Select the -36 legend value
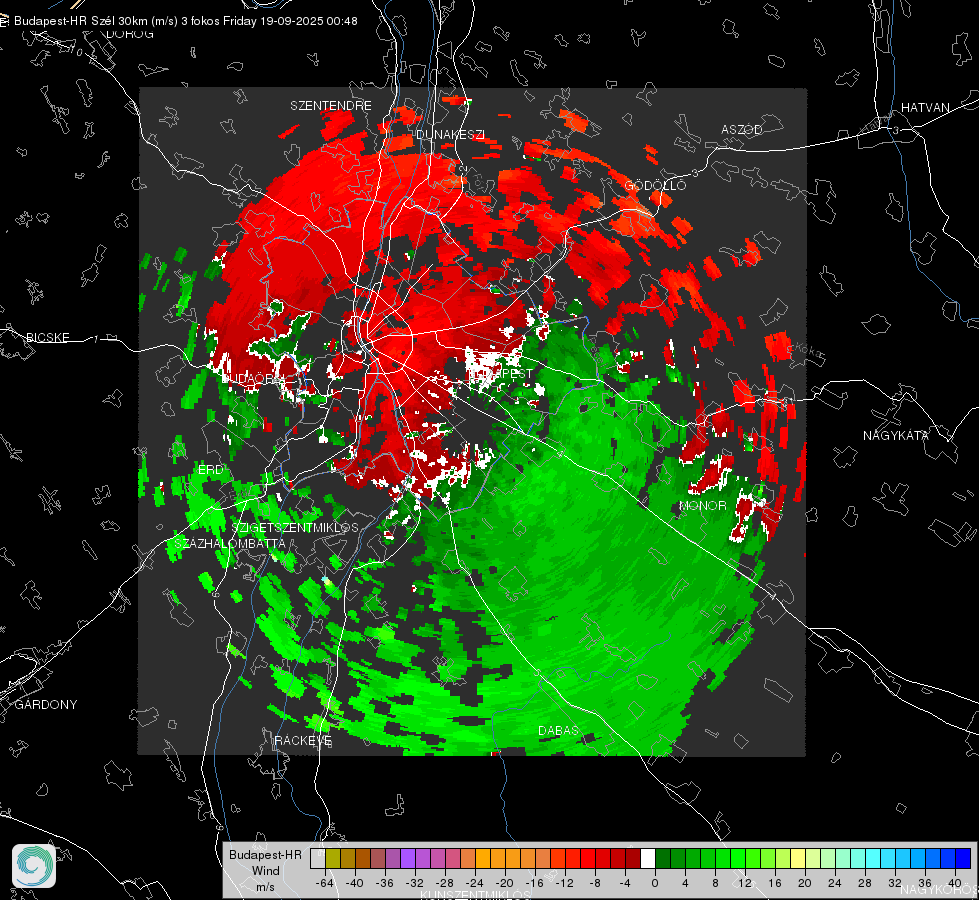979x900 pixels. point(385,883)
